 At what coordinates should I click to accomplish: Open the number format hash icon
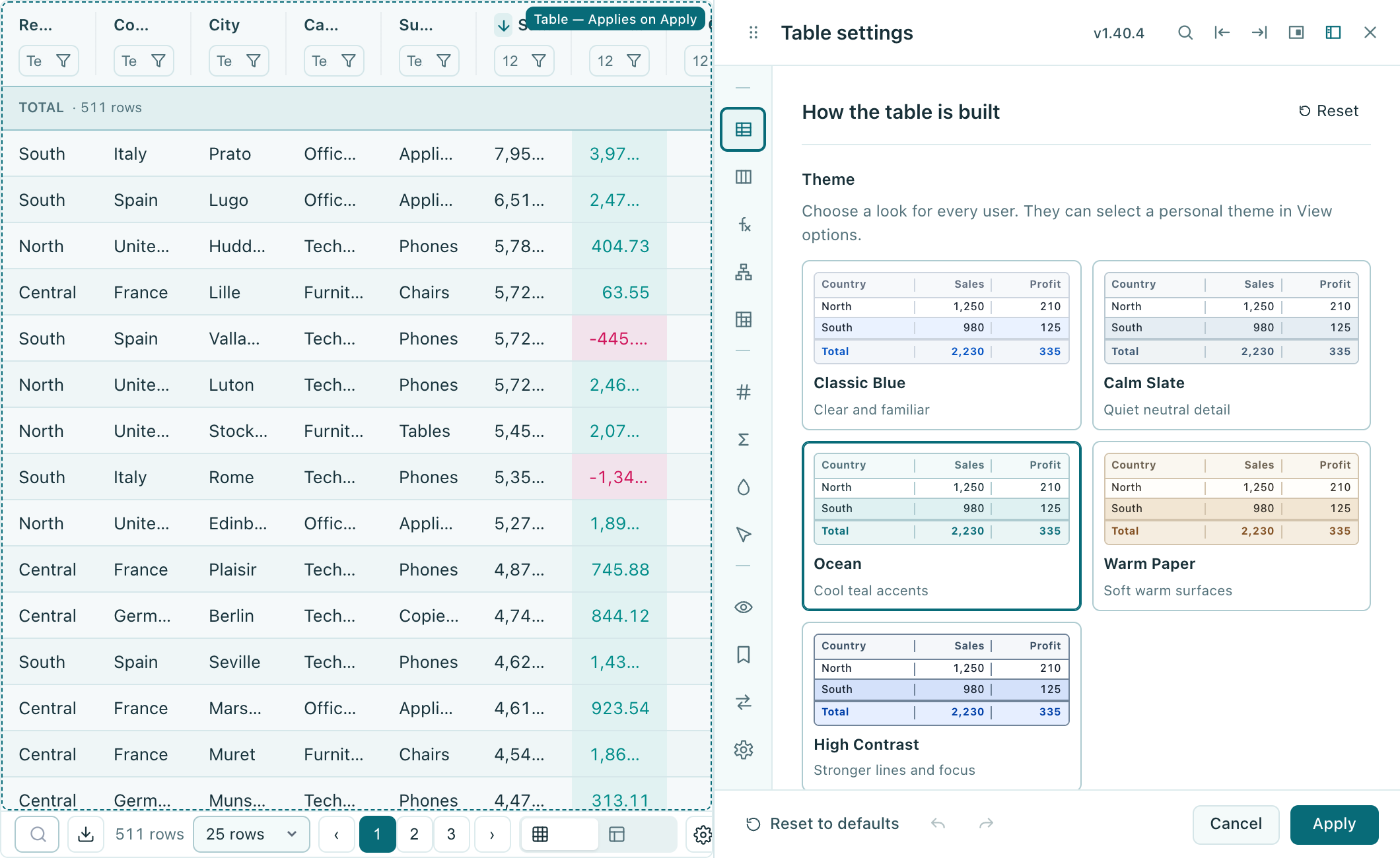743,392
